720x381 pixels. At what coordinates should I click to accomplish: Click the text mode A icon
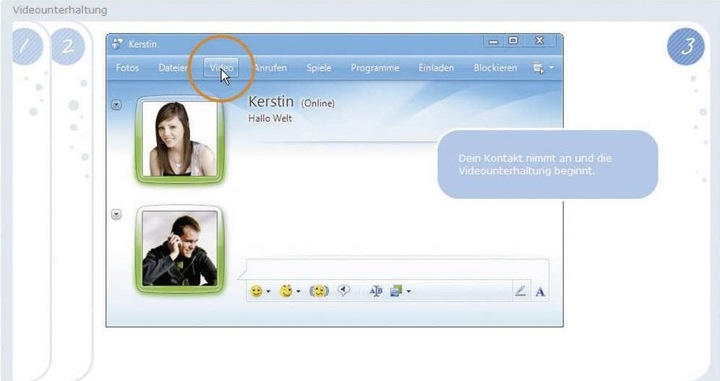click(540, 291)
